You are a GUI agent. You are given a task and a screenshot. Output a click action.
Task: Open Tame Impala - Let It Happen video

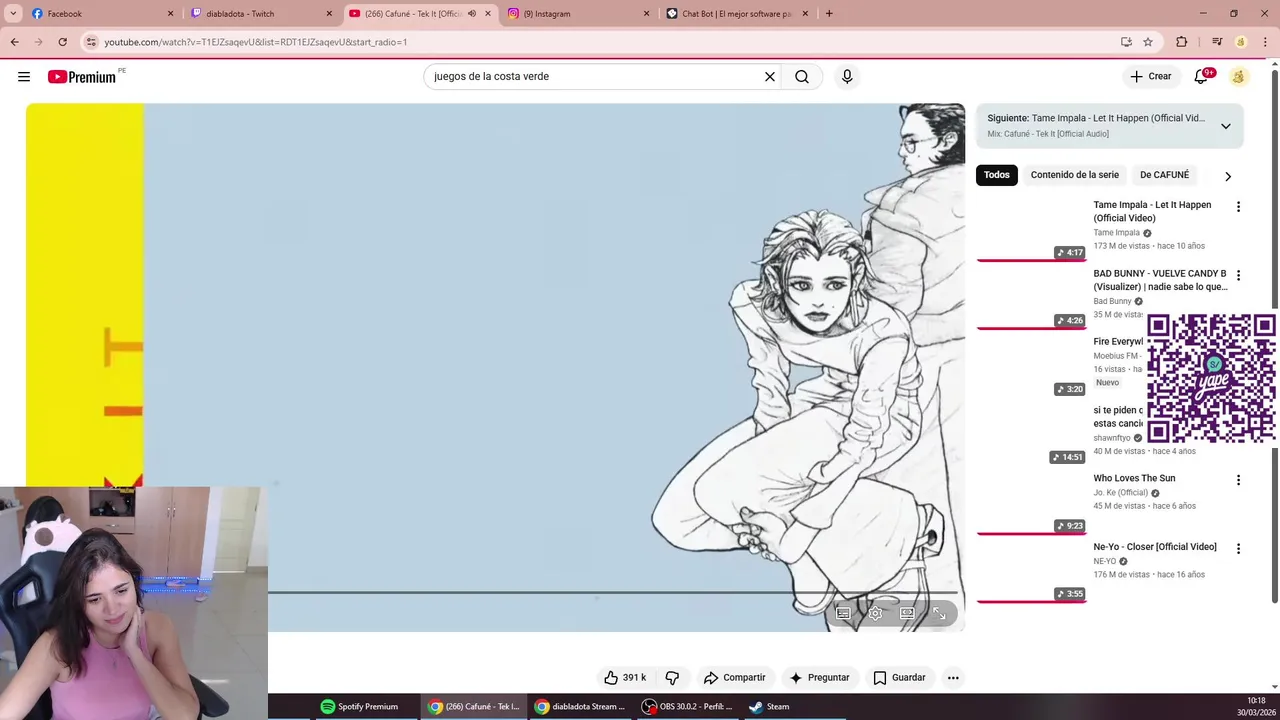[x=1152, y=211]
